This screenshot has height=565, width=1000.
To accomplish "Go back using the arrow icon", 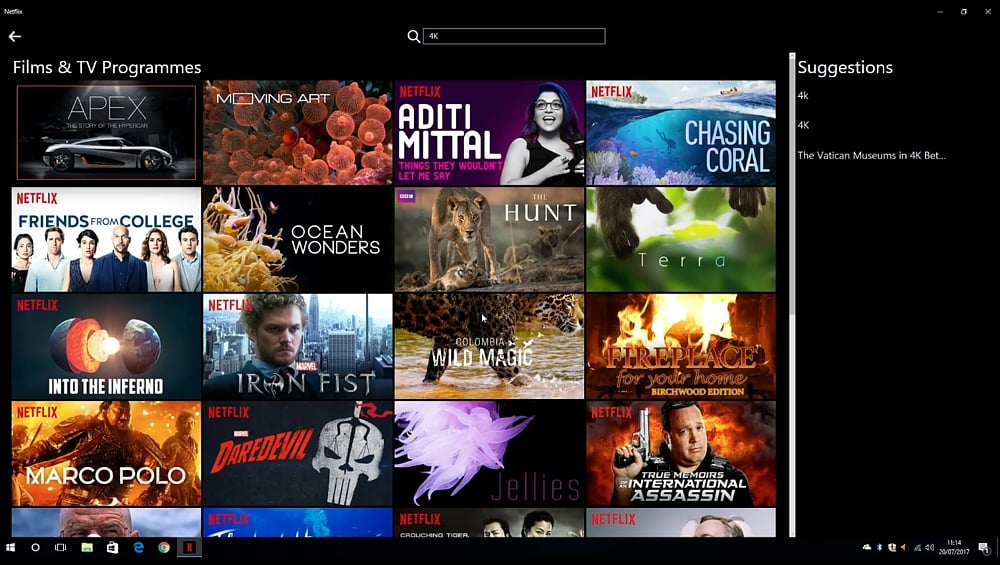I will pyautogui.click(x=15, y=36).
